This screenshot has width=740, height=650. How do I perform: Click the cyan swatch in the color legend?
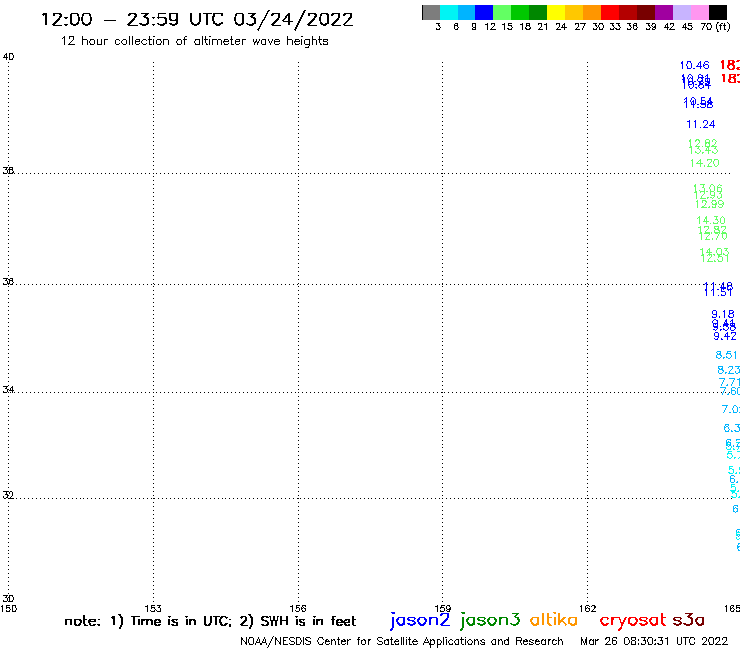point(449,12)
